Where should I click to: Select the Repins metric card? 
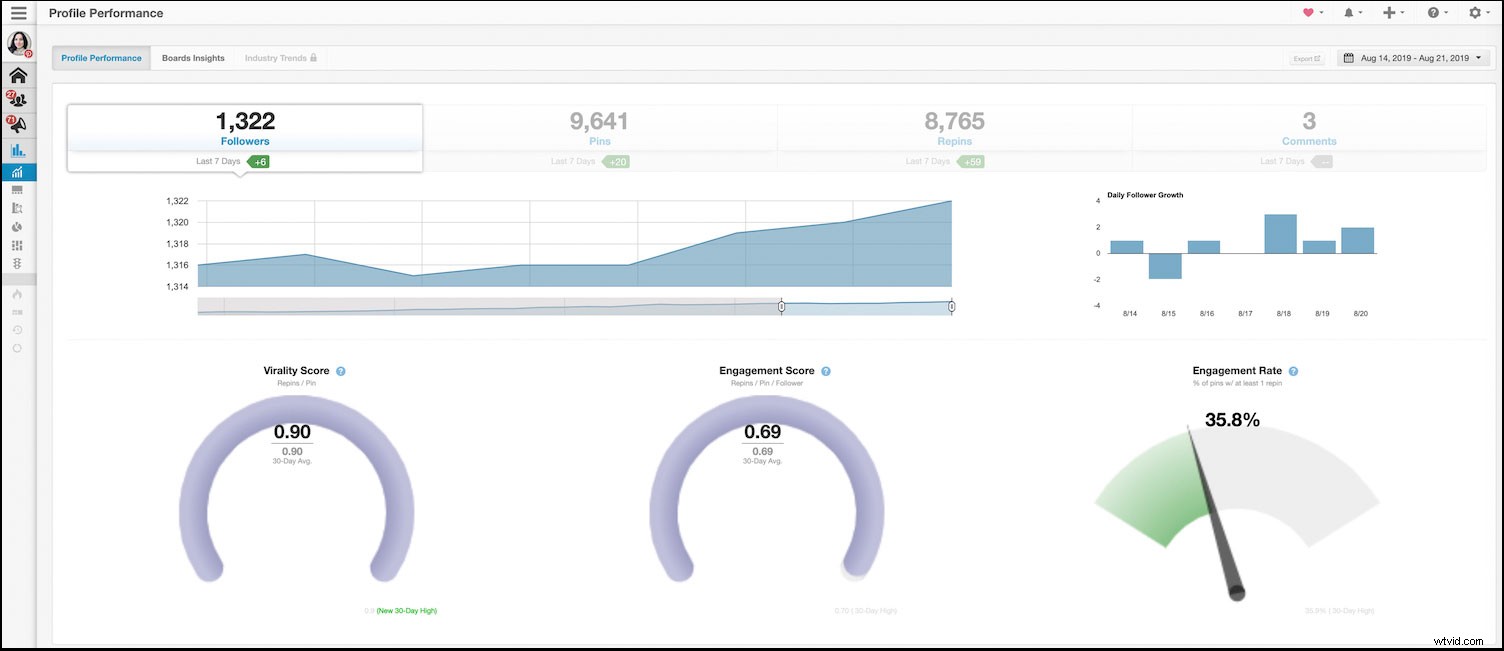[954, 130]
